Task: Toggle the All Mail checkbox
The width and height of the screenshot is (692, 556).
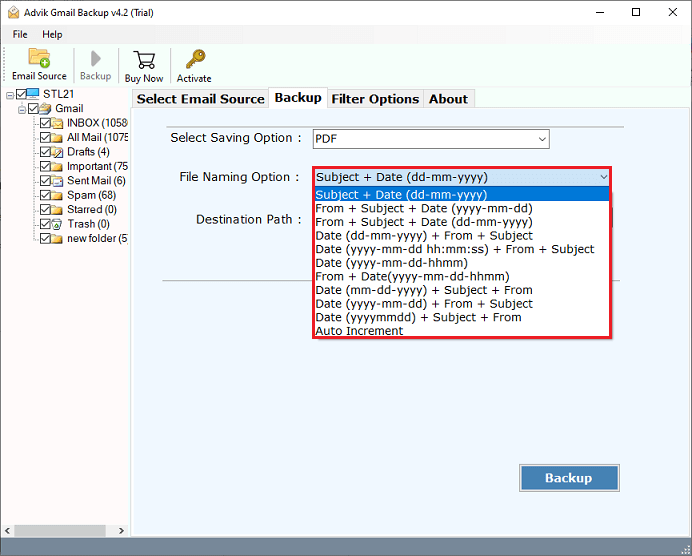Action: pos(45,137)
